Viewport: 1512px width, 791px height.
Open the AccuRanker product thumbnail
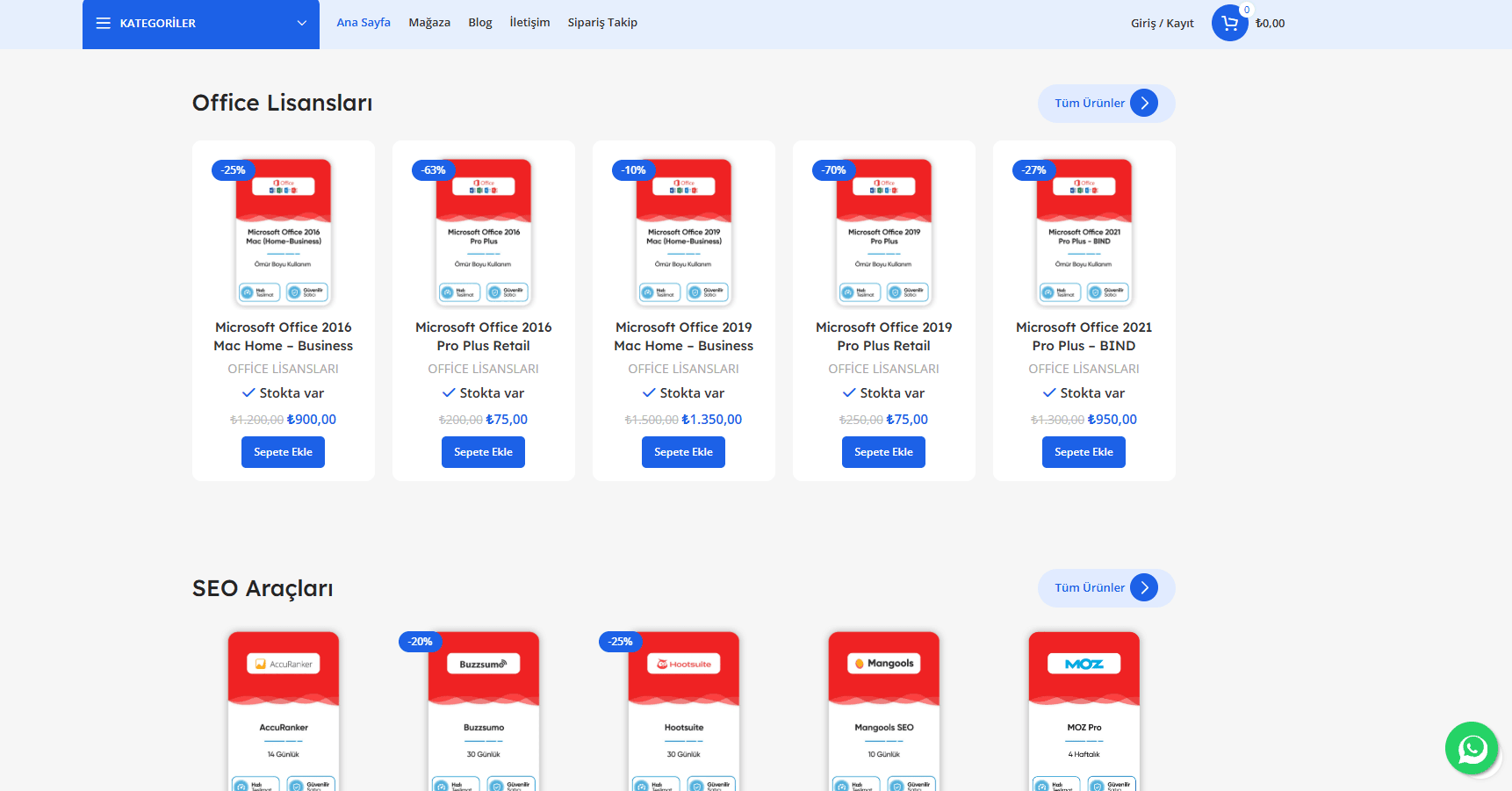click(284, 711)
